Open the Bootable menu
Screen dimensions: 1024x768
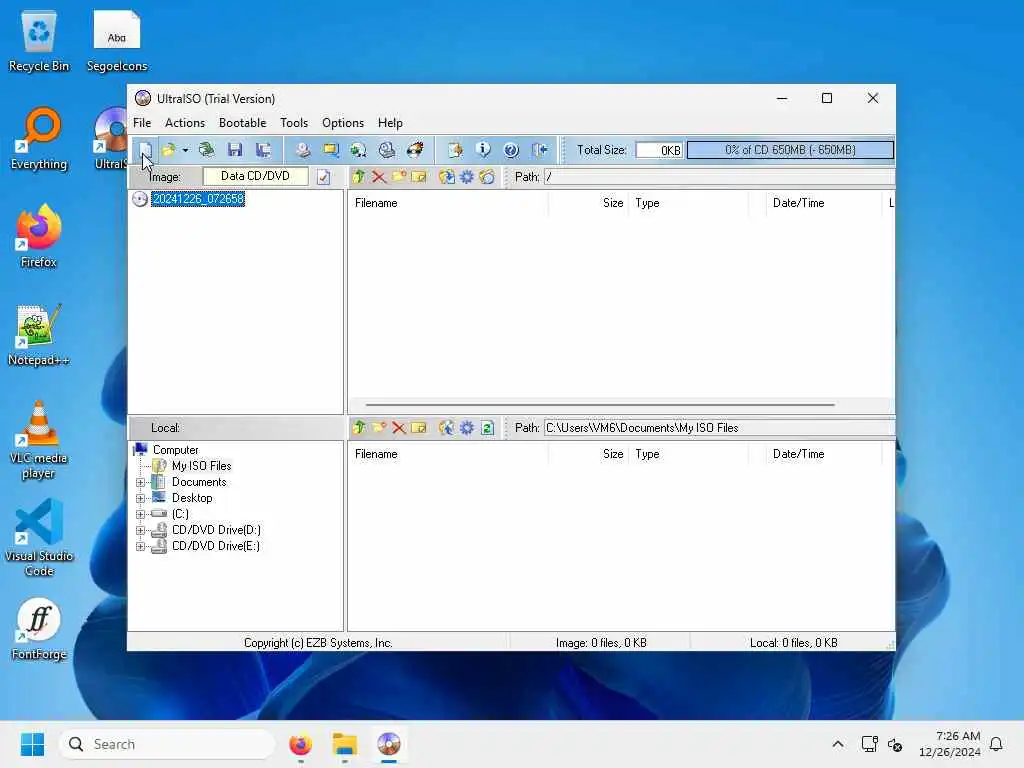click(x=242, y=123)
